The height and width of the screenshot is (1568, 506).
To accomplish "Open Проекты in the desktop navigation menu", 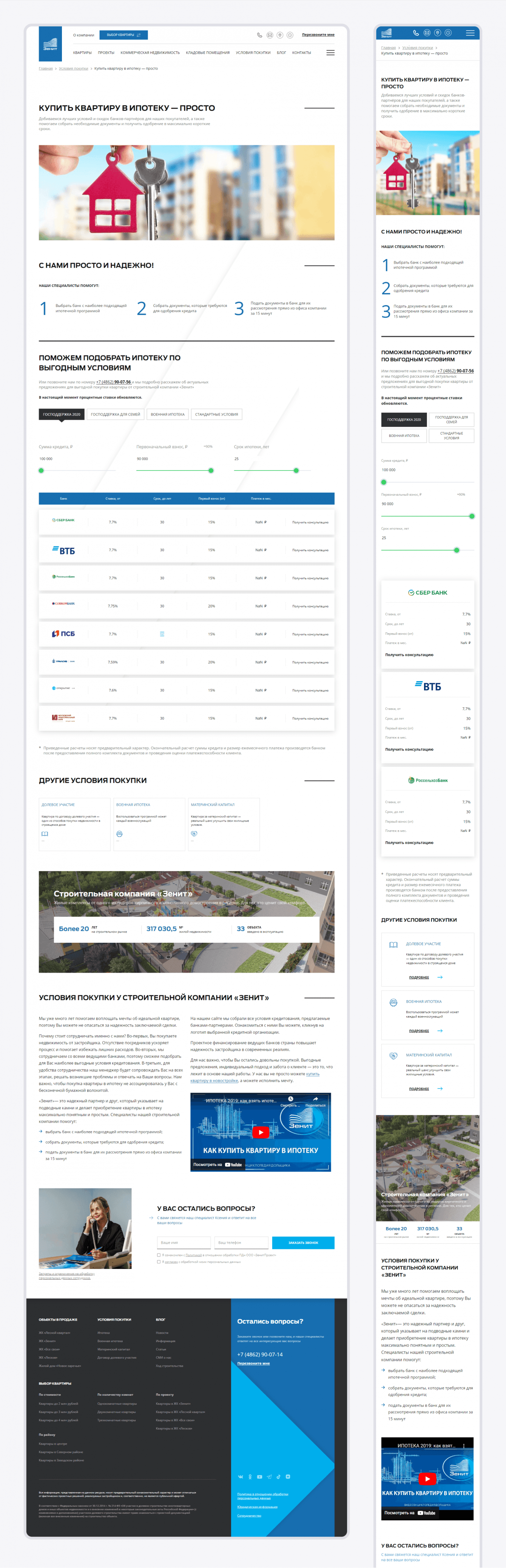I will coord(106,53).
